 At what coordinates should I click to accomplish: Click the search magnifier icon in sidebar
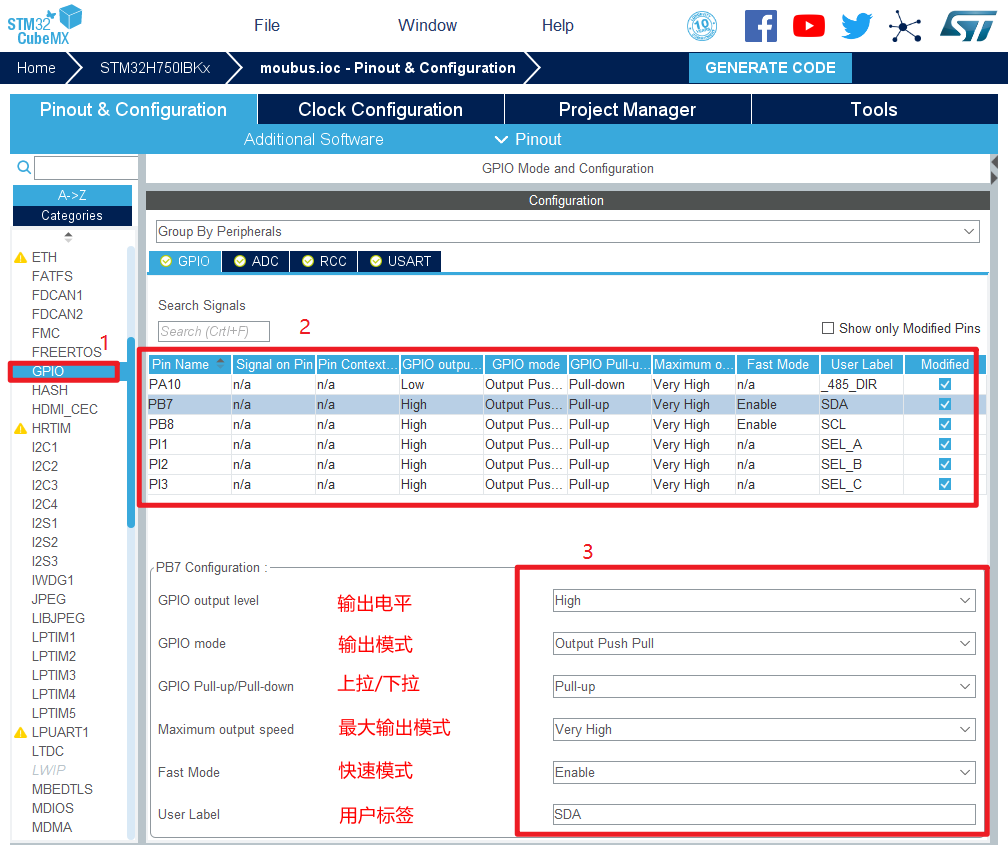24,168
